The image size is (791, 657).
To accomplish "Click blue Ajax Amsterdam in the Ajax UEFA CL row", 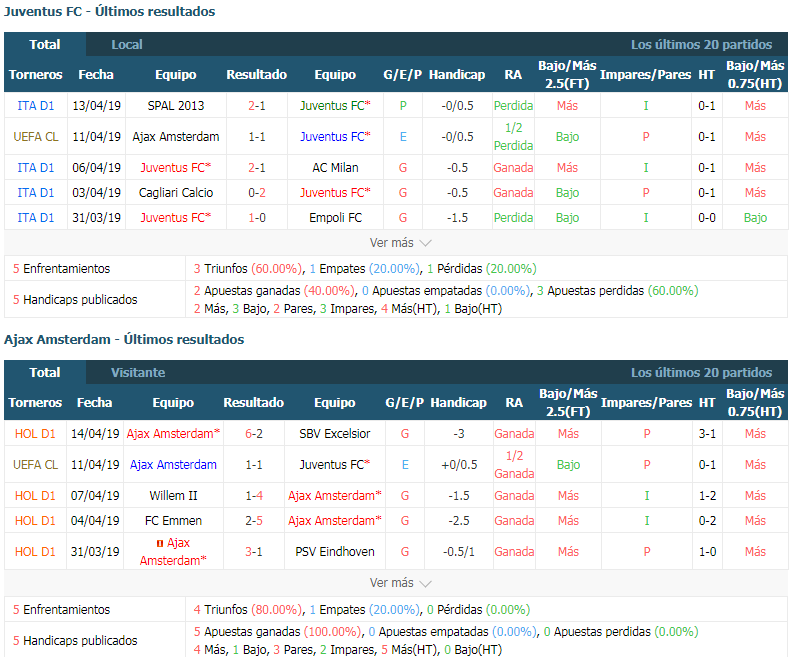I will tap(173, 465).
